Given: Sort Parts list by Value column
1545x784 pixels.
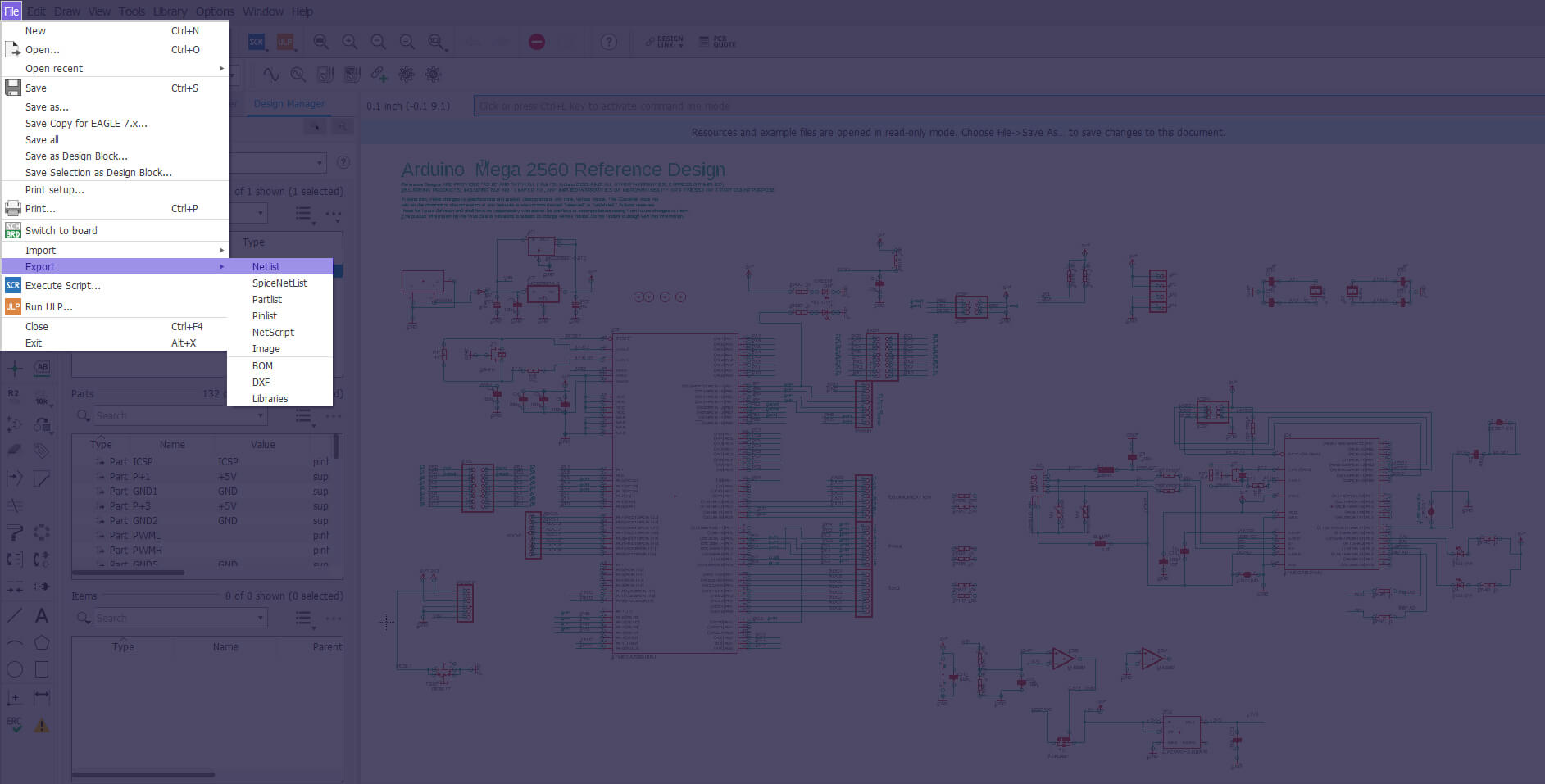Looking at the screenshot, I should pos(263,444).
